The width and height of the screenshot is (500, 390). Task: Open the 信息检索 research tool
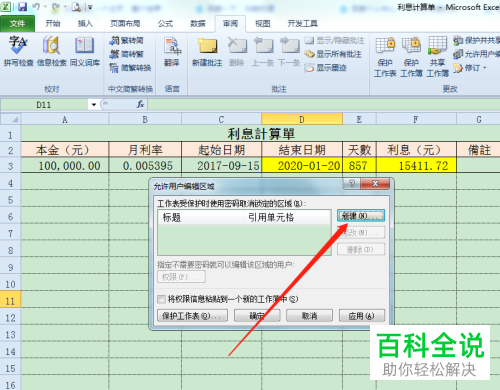[x=52, y=51]
